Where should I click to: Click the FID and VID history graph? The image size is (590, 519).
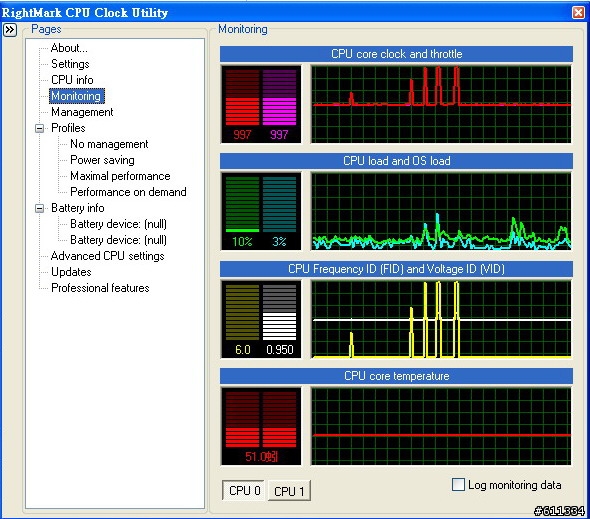(x=441, y=319)
